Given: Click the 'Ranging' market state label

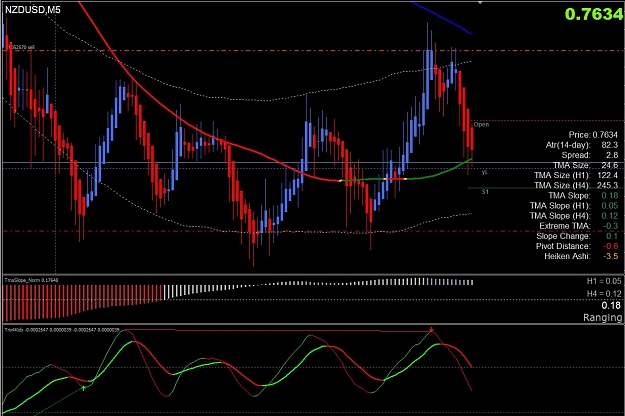Looking at the screenshot, I should tap(602, 318).
